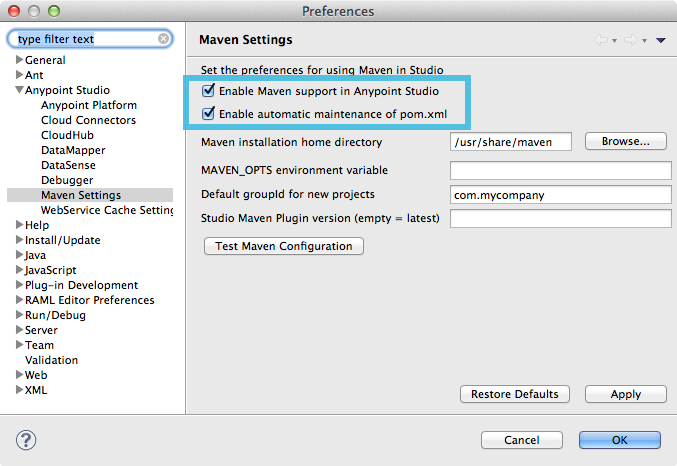Click the Install/Update tree label
Screen dimensions: 677x466
pos(63,240)
